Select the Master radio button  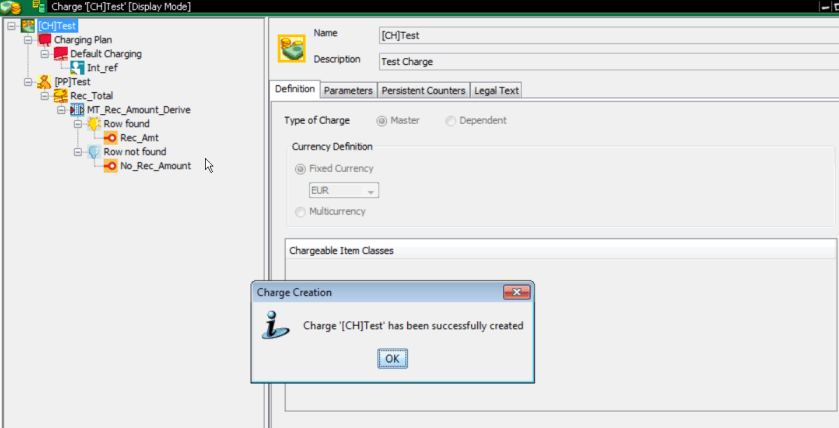[x=382, y=121]
